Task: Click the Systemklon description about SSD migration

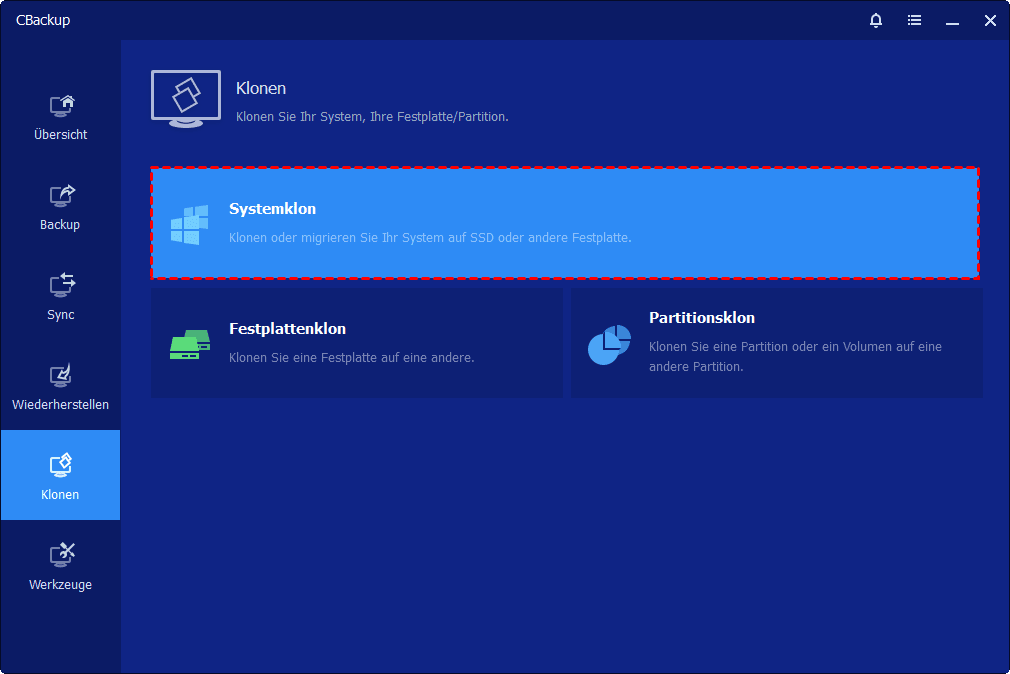Action: [x=430, y=238]
